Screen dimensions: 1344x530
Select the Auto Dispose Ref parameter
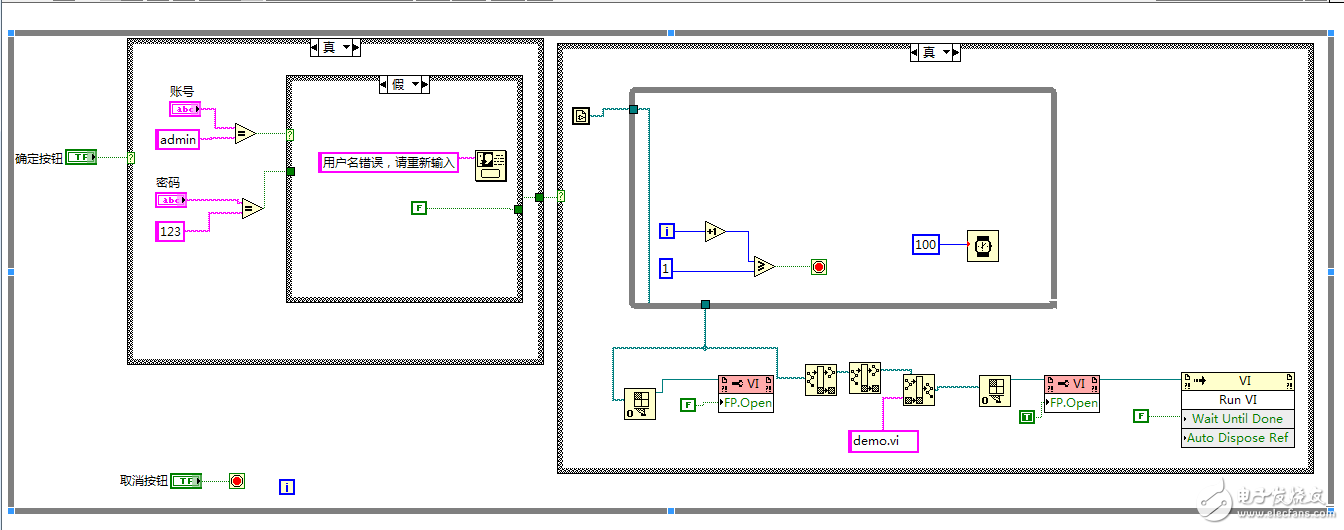click(1237, 438)
